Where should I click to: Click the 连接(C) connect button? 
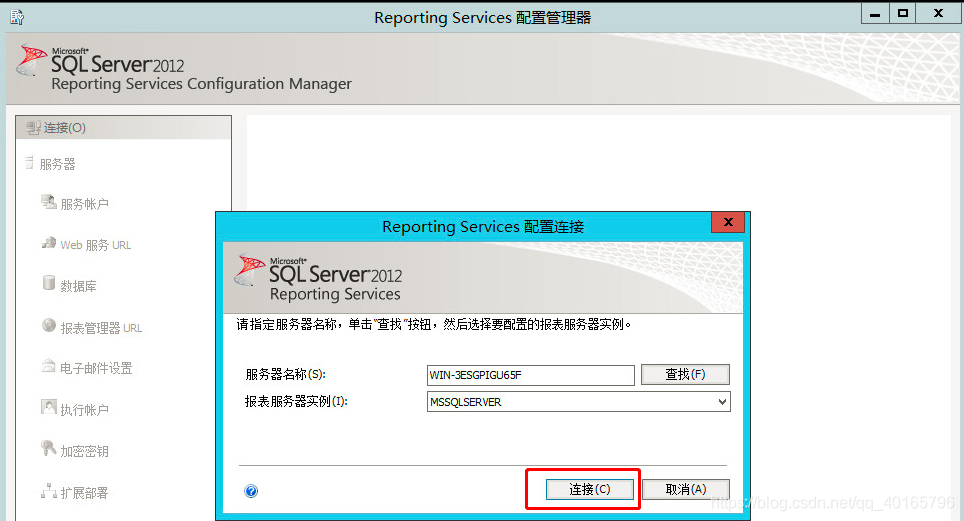[590, 489]
